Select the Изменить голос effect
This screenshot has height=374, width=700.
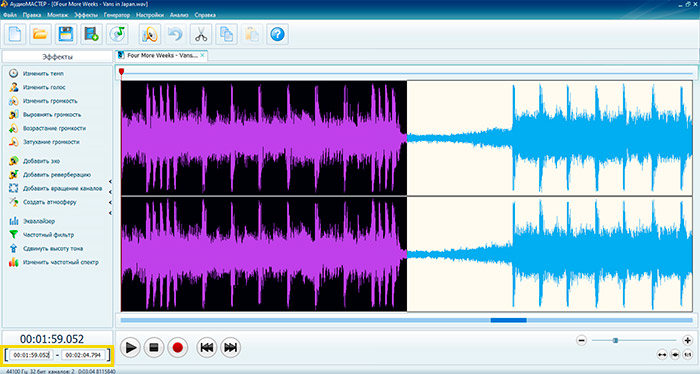[38, 87]
